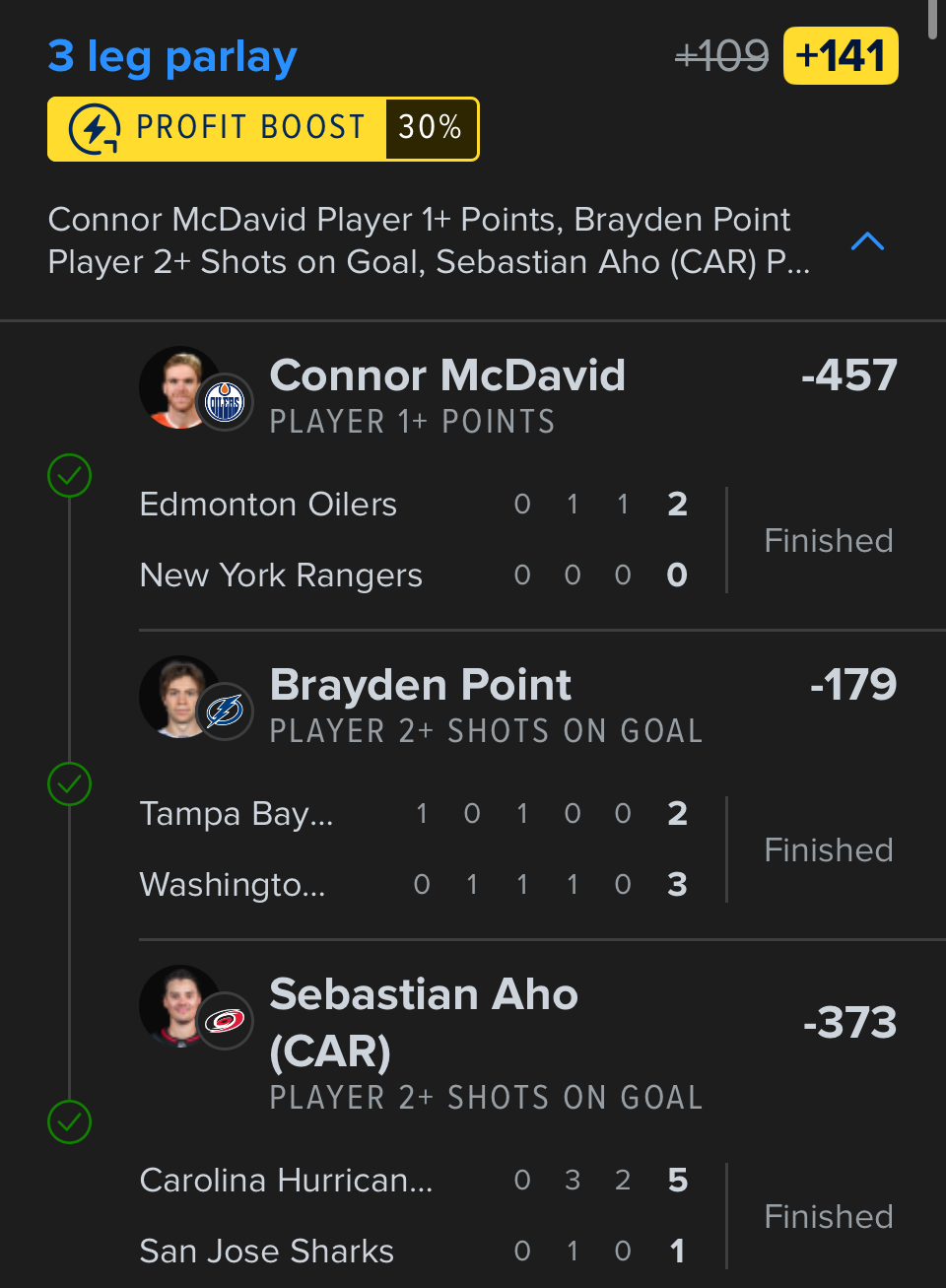Open Sebastian Aho's player headshot
This screenshot has width=946, height=1288.
(x=177, y=1005)
